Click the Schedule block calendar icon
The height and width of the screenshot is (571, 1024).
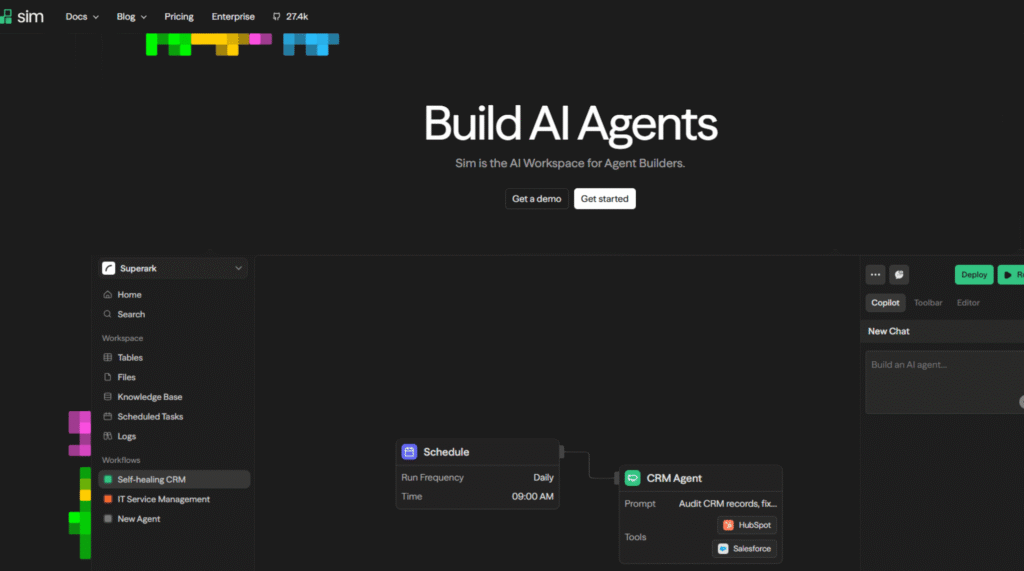[x=409, y=452]
